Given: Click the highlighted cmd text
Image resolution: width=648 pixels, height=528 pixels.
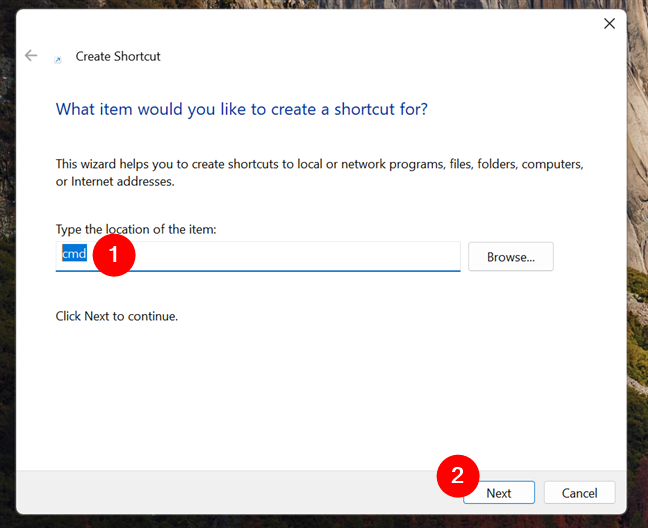Looking at the screenshot, I should pos(74,253).
